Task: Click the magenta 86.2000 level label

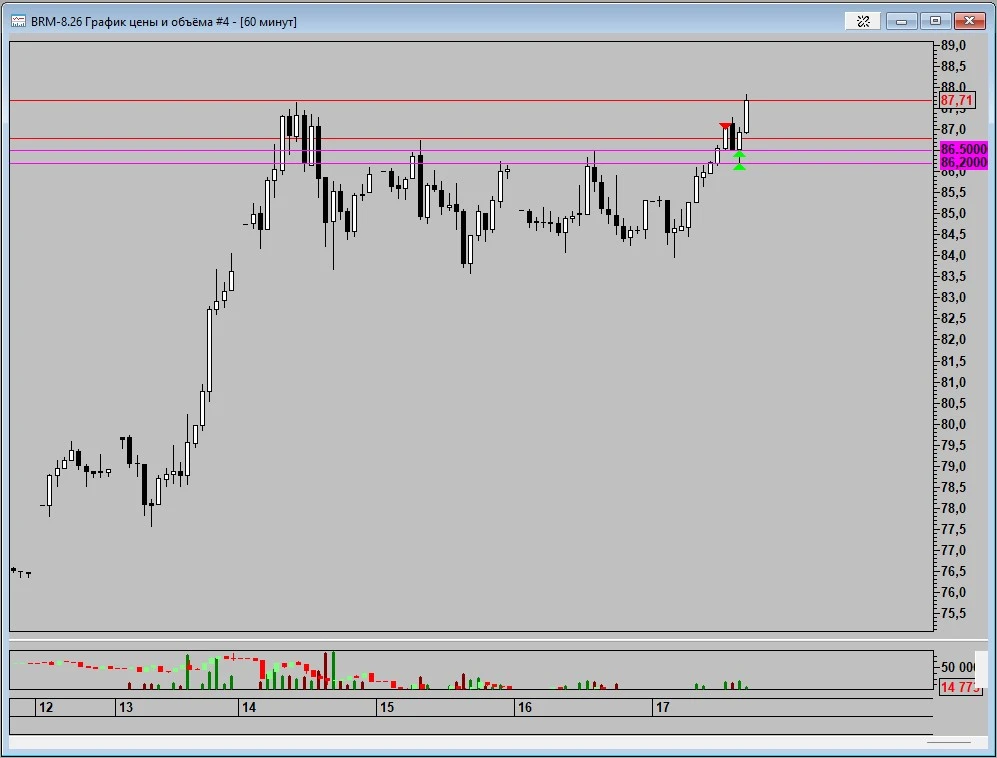Action: (963, 163)
